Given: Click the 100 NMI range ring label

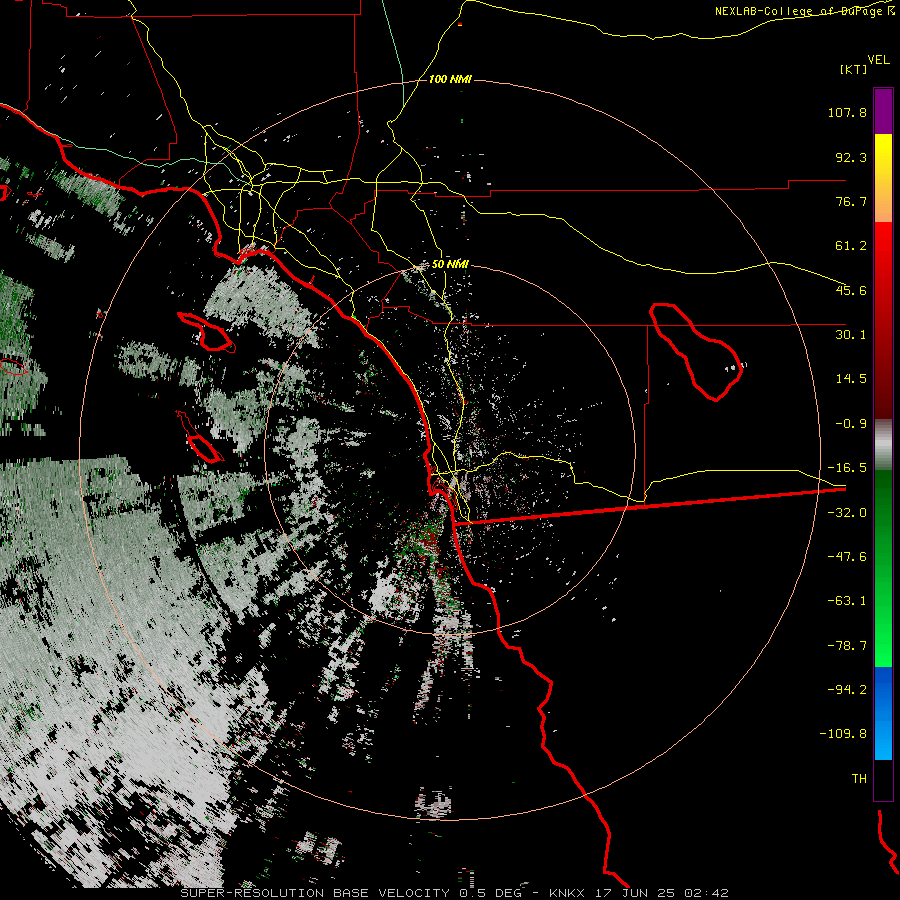Looking at the screenshot, I should [x=450, y=79].
